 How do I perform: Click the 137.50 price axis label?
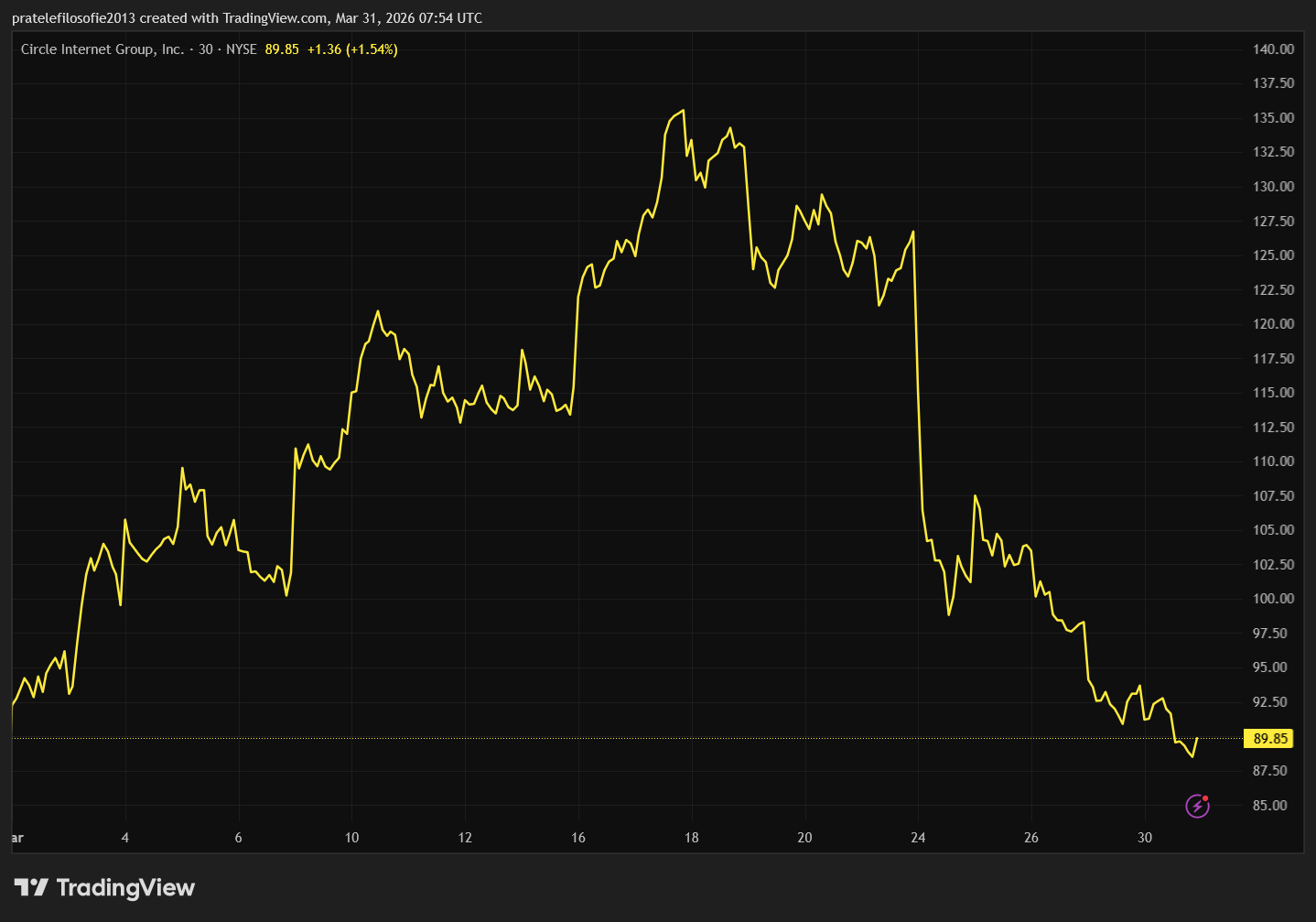tap(1274, 83)
